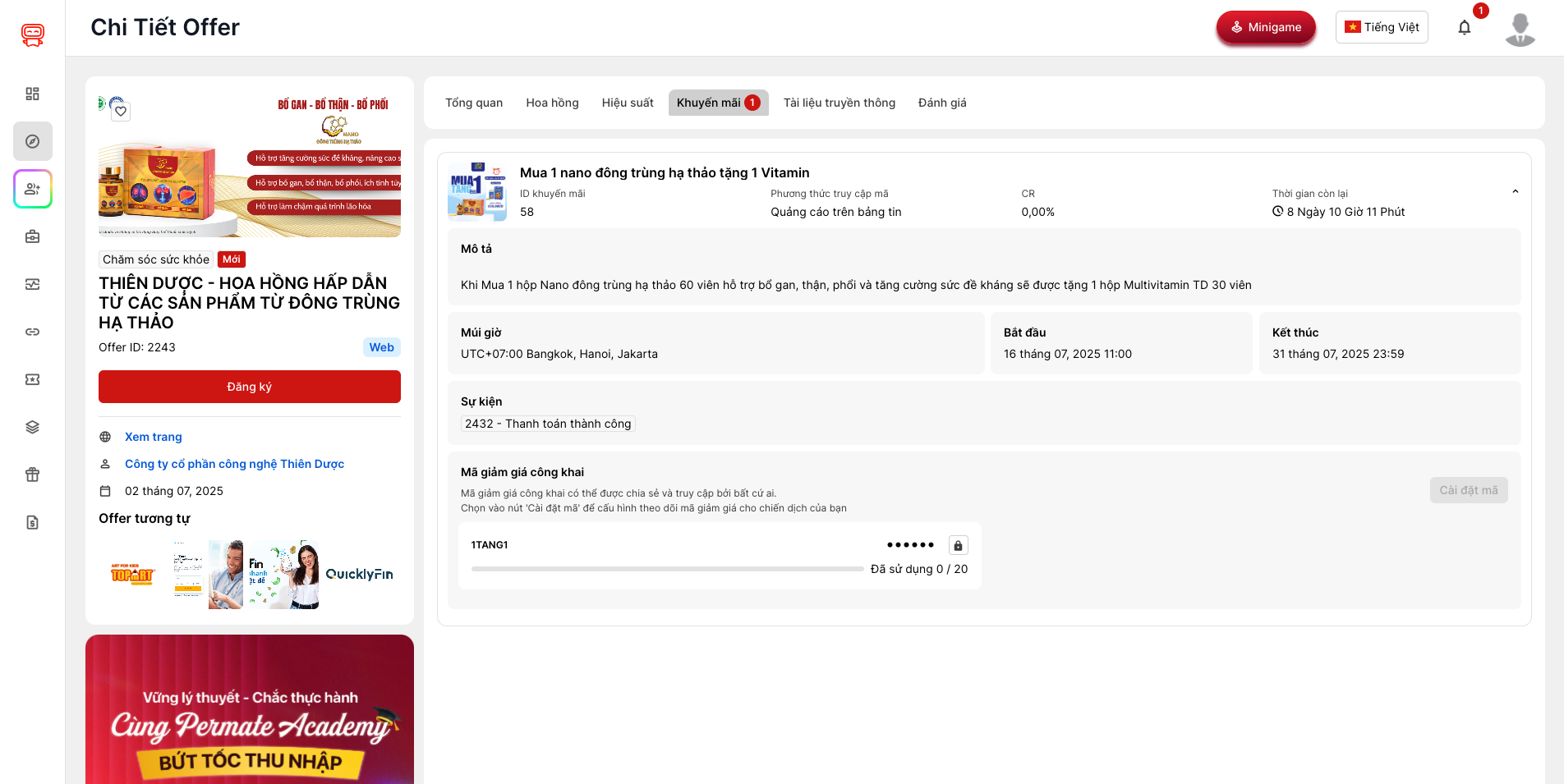Screen dimensions: 1564x784
Task: Click the clock icon by remaining time
Action: tap(1278, 211)
